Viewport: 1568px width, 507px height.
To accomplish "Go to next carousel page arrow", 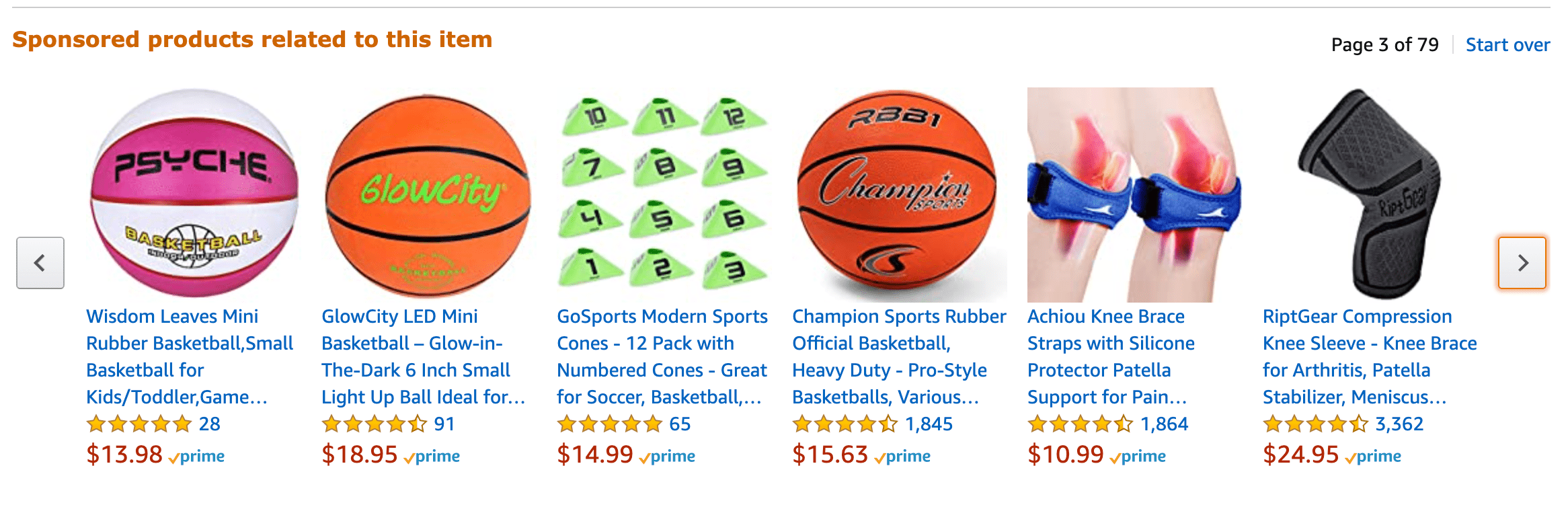I will coord(1522,263).
